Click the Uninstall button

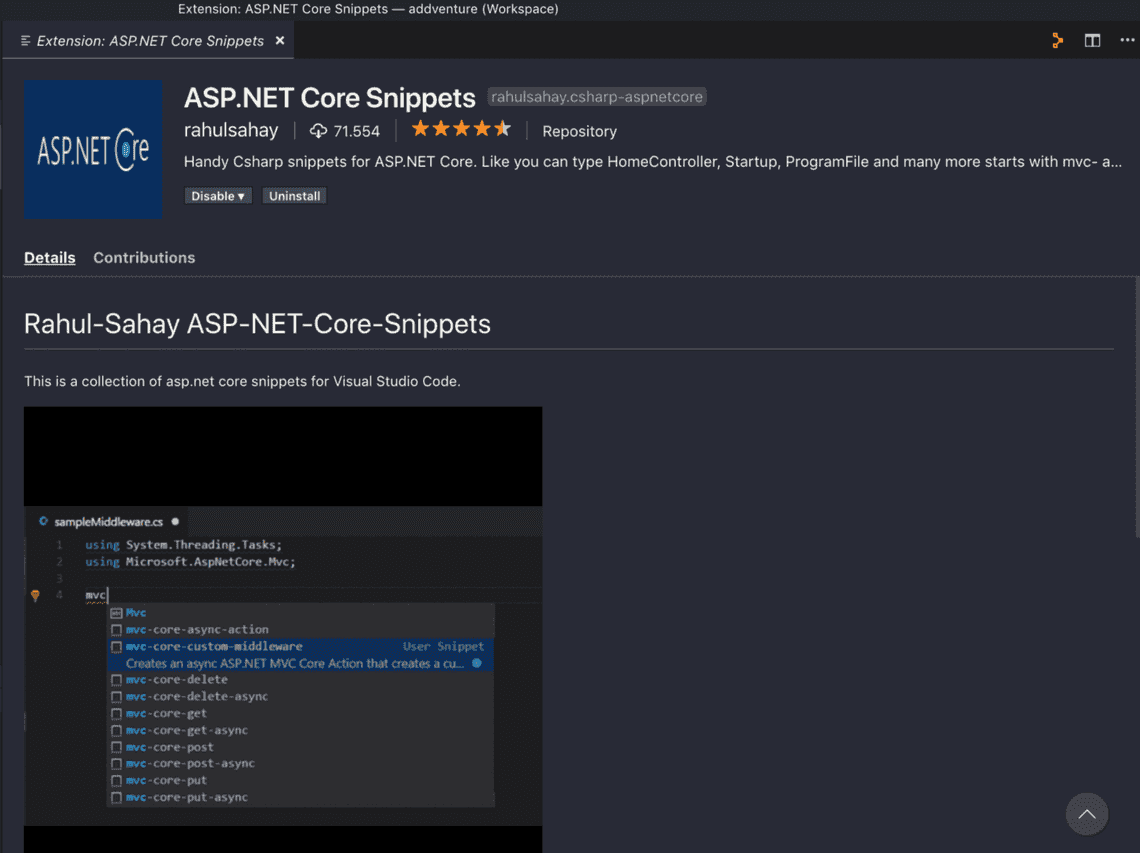[x=294, y=195]
